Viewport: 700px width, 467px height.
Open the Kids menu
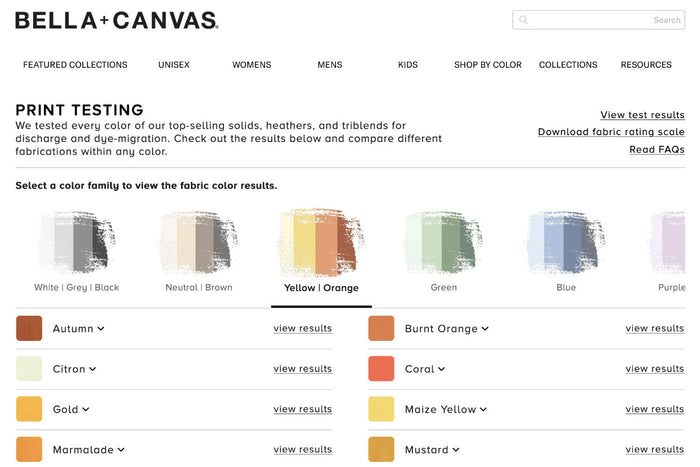pos(408,65)
